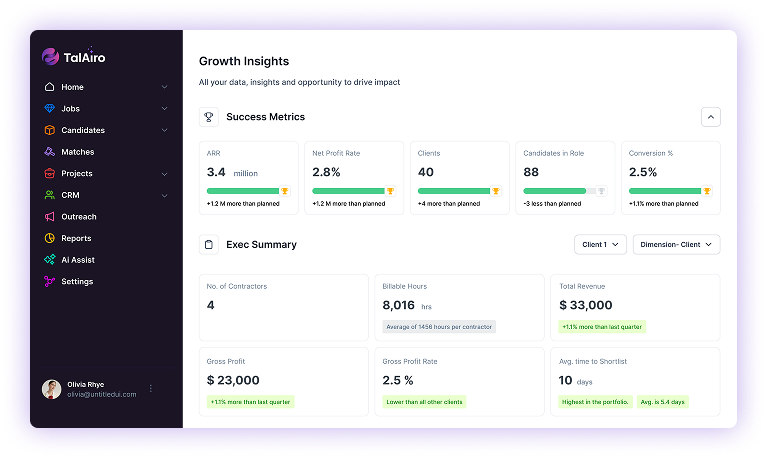
Task: Click the Success Metrics trophy icon
Action: pos(209,117)
